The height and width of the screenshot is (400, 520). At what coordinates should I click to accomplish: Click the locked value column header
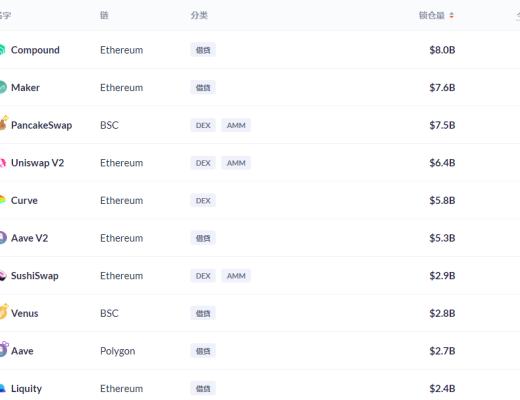click(432, 15)
